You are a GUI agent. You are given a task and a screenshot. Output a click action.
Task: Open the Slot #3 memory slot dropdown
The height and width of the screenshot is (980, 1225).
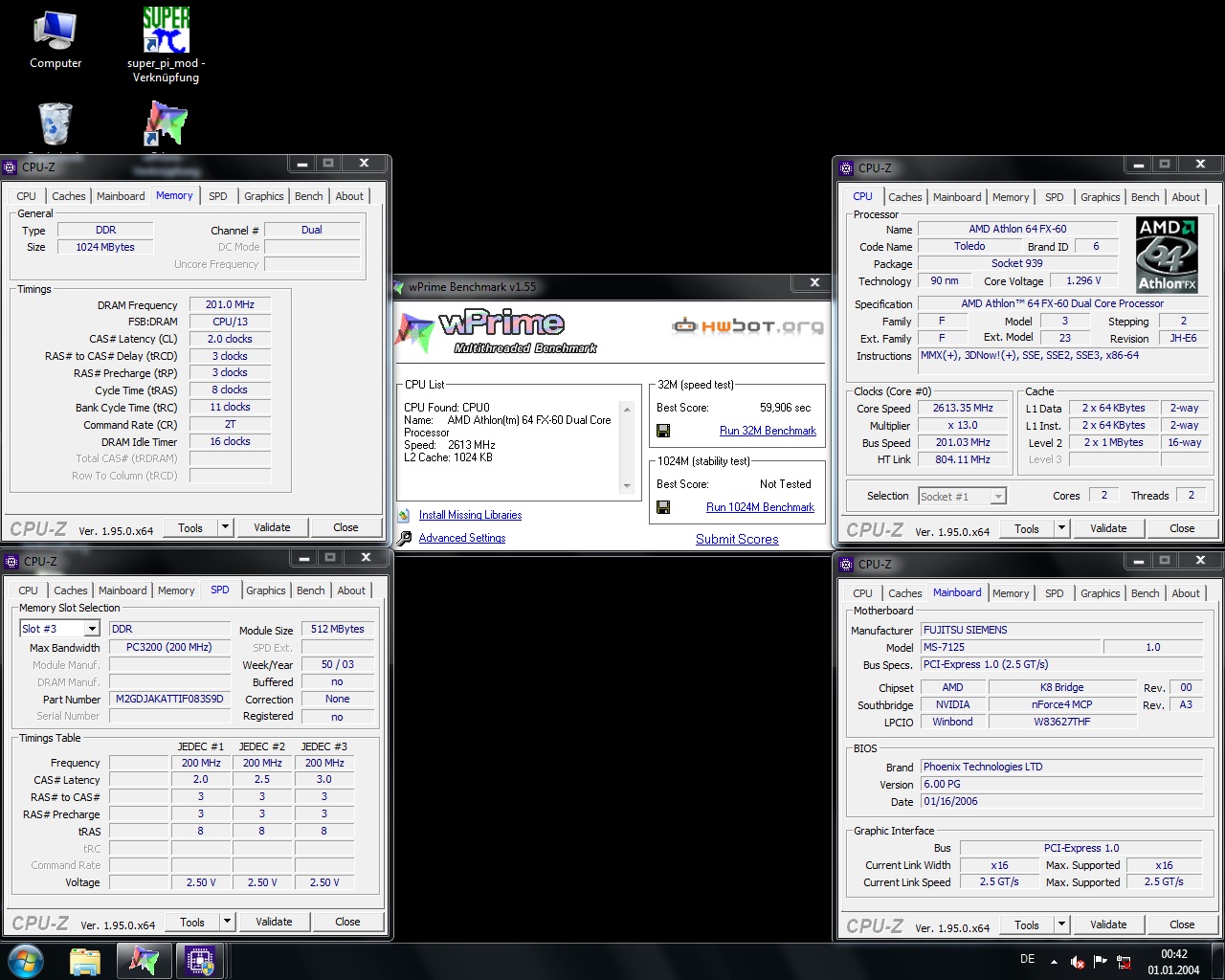click(92, 629)
